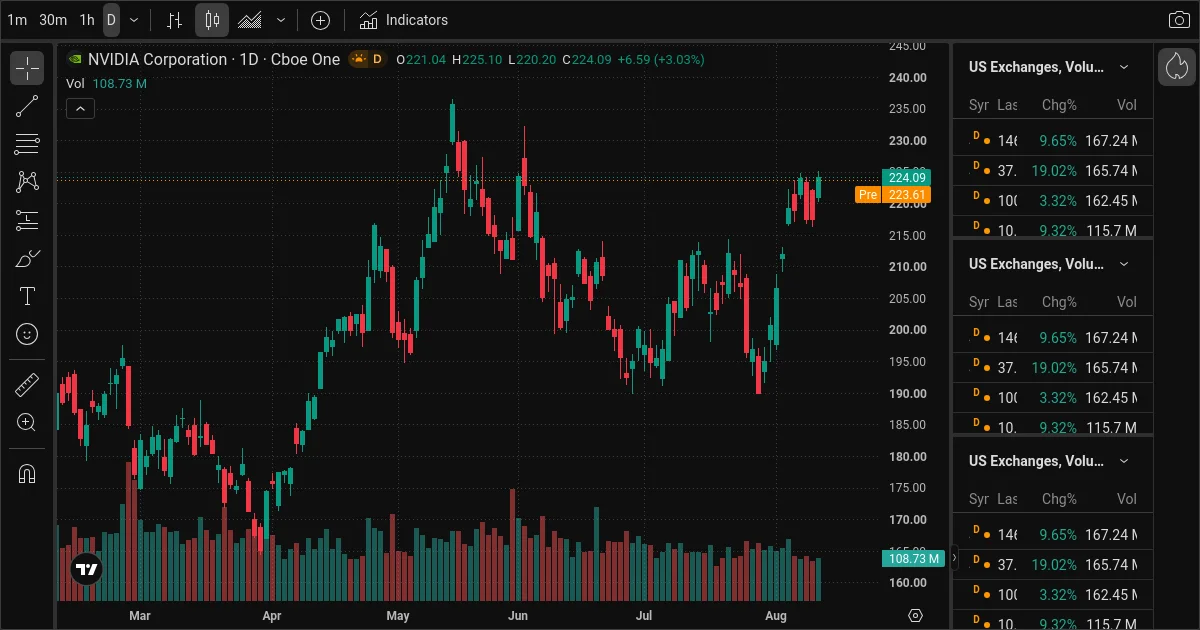Open the forecasting and position tools
This screenshot has width=1200, height=630.
pos(27,220)
